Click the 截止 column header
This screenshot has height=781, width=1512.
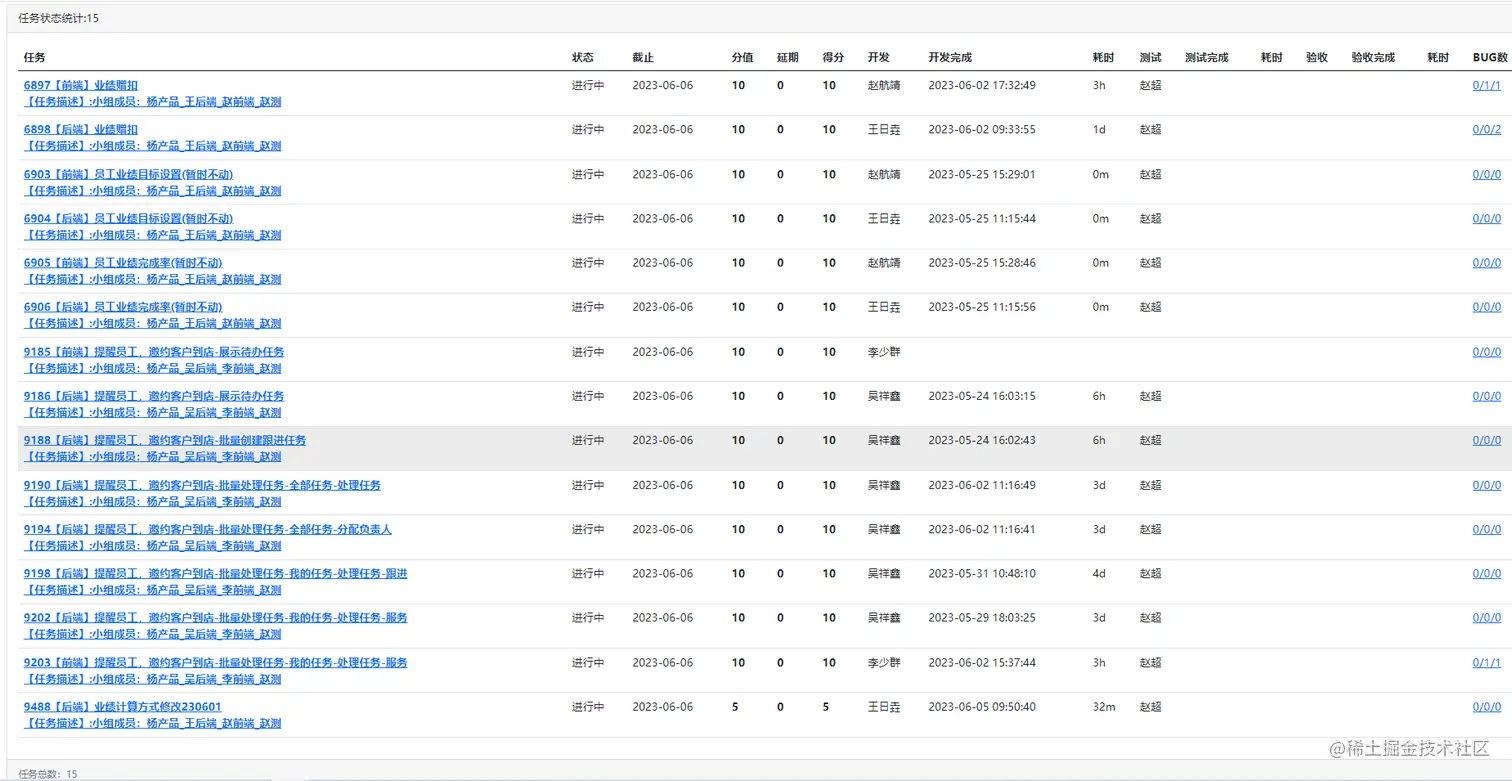click(x=643, y=58)
